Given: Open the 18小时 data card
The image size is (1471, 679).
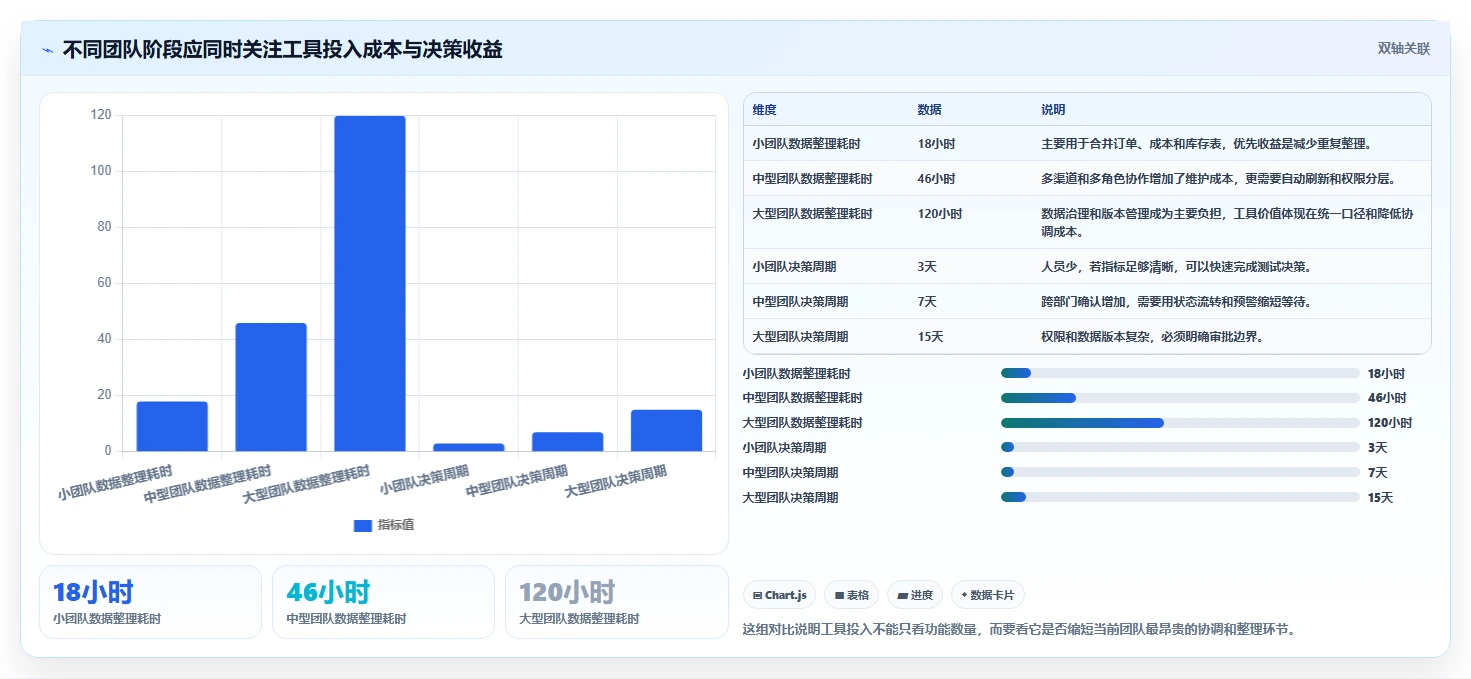Looking at the screenshot, I should click(x=150, y=602).
